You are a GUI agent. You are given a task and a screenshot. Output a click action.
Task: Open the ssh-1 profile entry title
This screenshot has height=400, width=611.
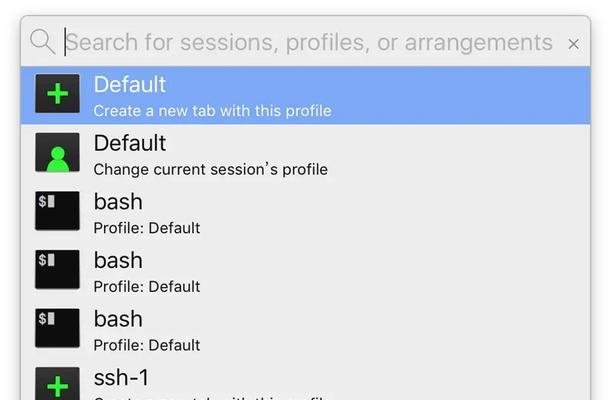coord(121,377)
